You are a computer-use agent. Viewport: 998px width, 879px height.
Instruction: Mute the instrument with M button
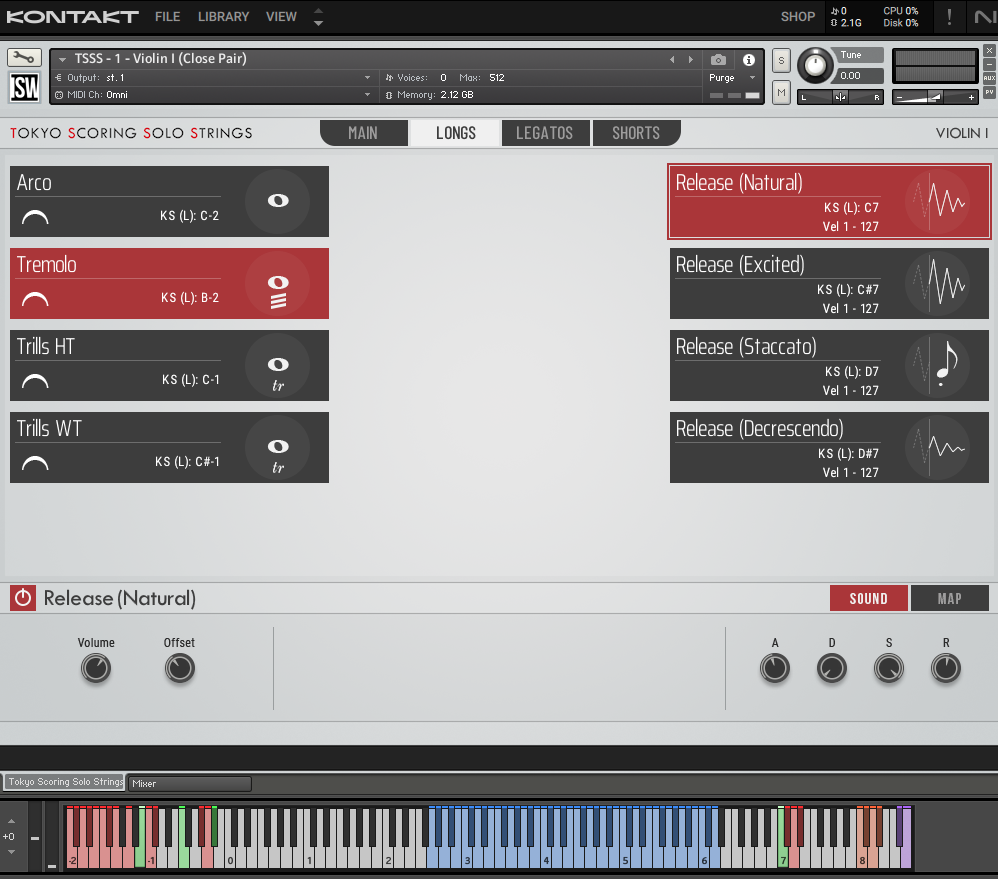[781, 92]
